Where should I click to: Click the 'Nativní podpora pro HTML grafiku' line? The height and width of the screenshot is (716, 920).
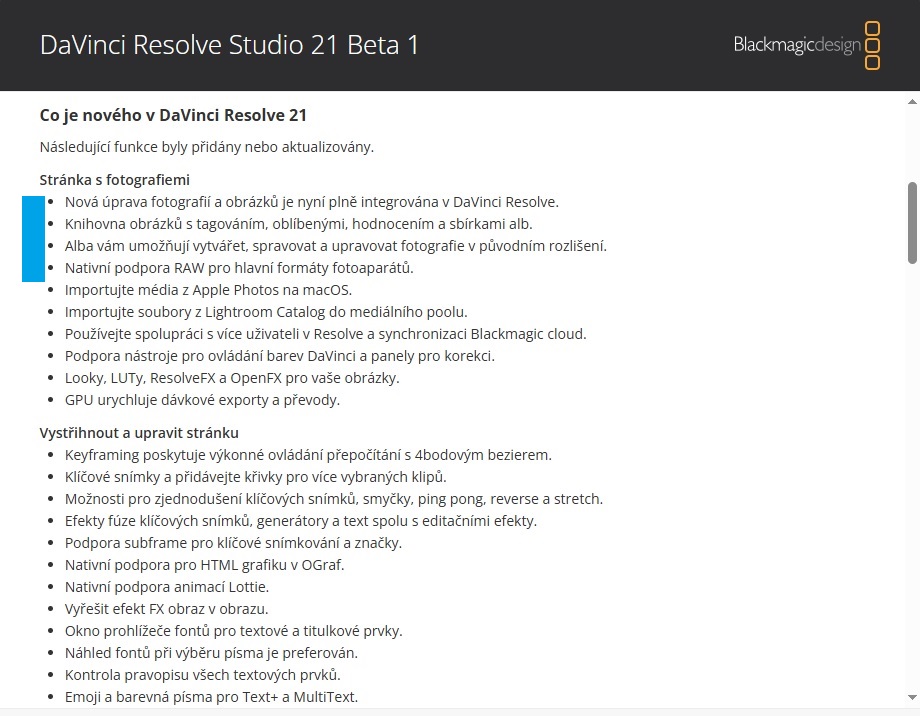[204, 565]
